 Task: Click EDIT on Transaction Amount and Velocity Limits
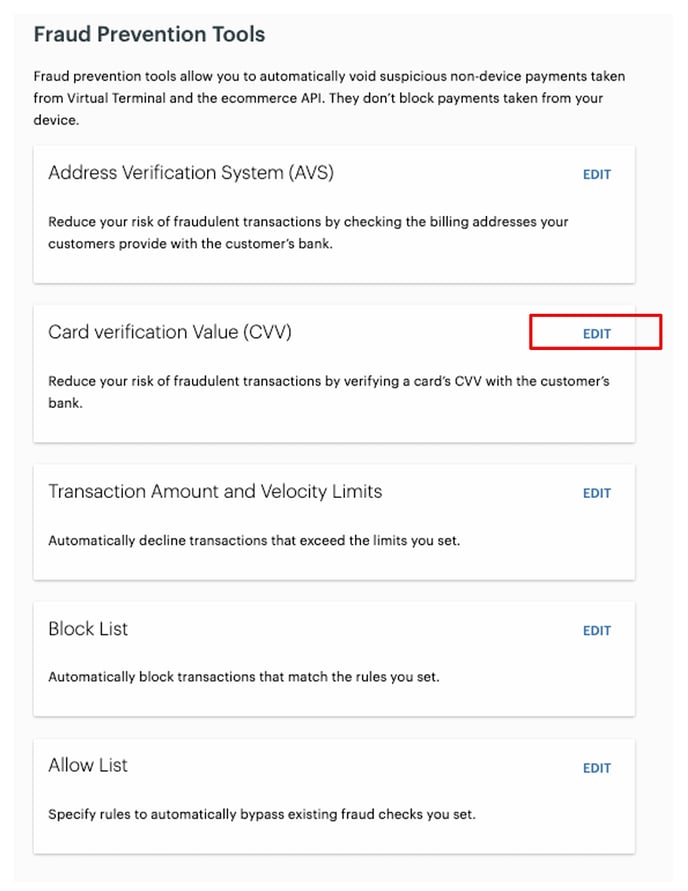tap(597, 493)
